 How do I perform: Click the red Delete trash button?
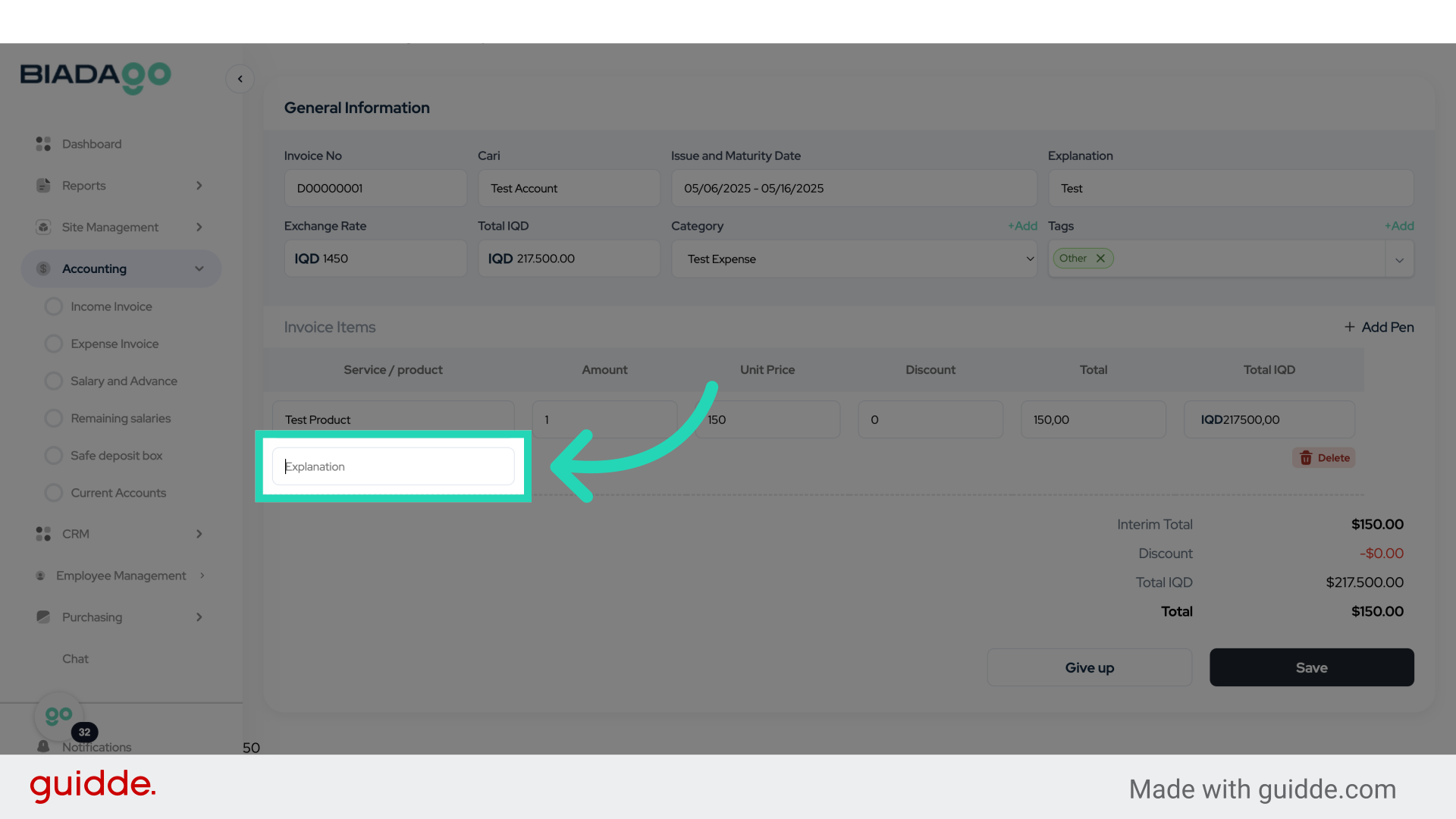coord(1323,458)
